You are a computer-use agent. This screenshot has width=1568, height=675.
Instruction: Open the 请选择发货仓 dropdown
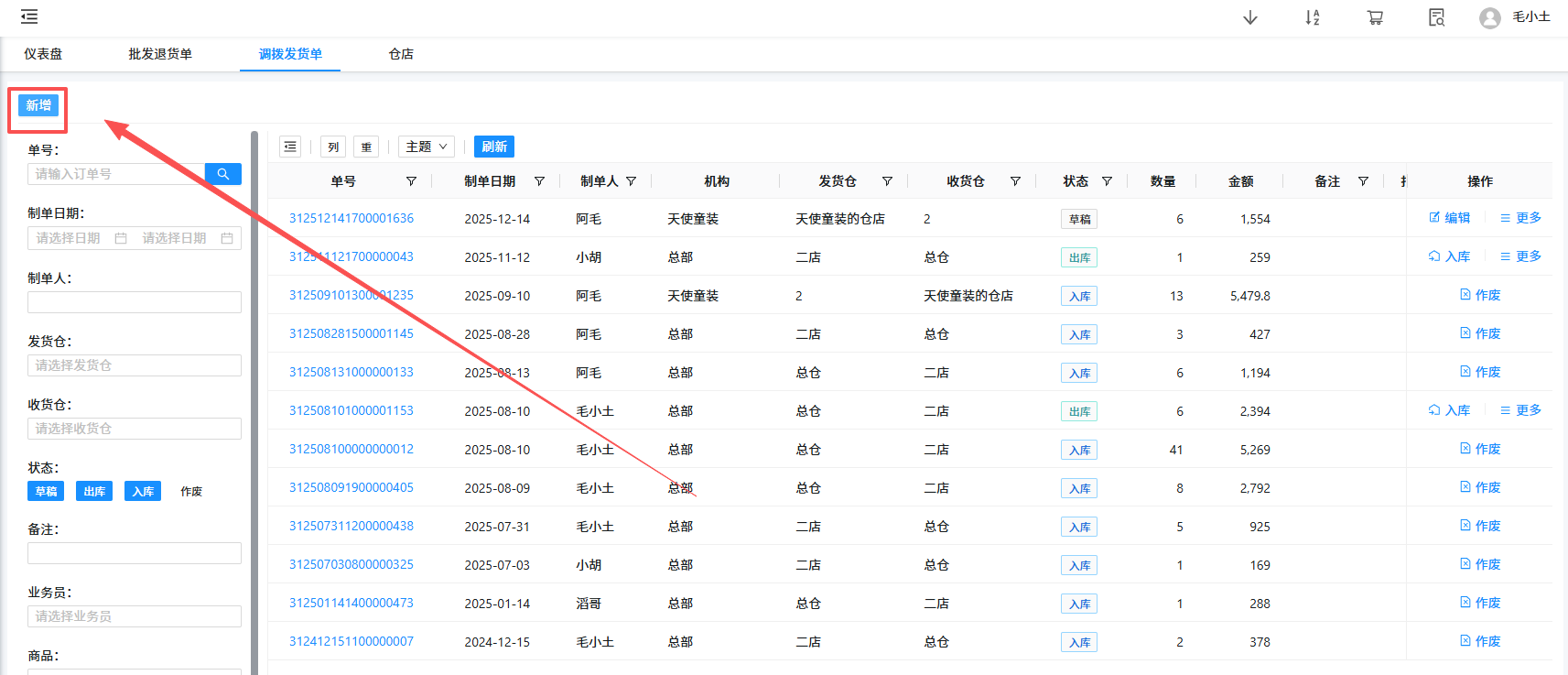click(x=134, y=365)
